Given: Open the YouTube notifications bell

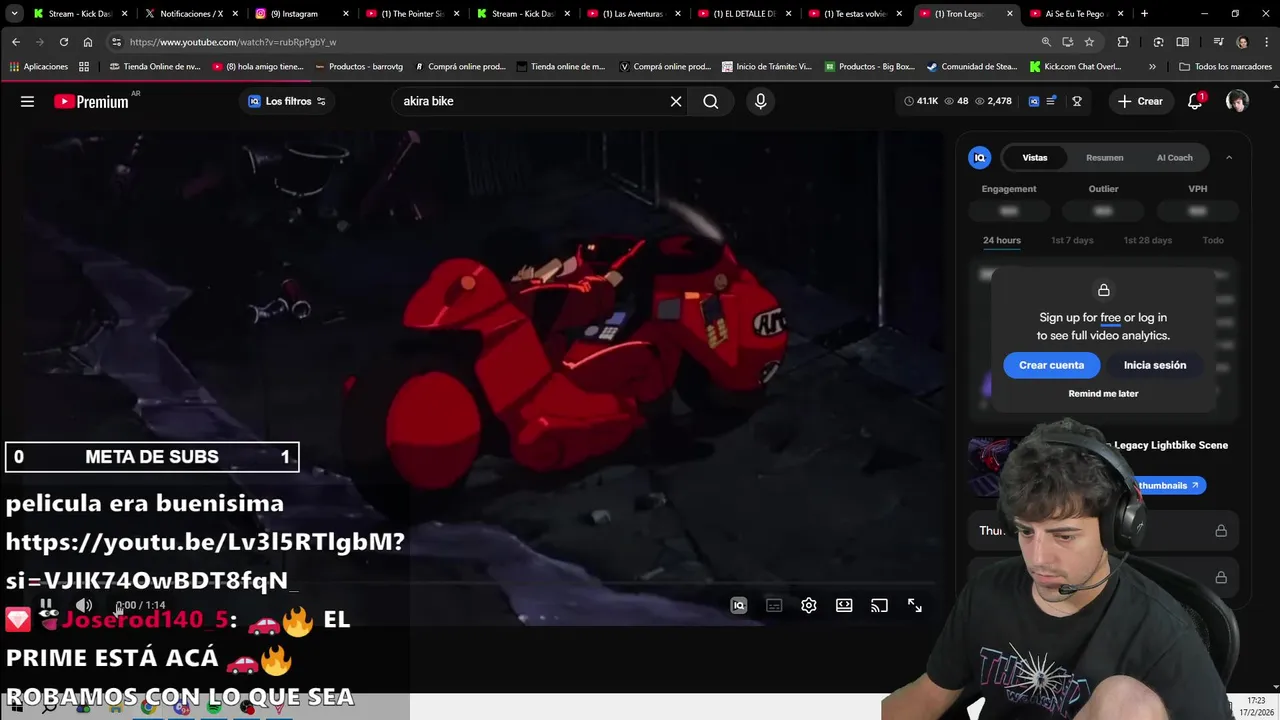Looking at the screenshot, I should click(1195, 101).
